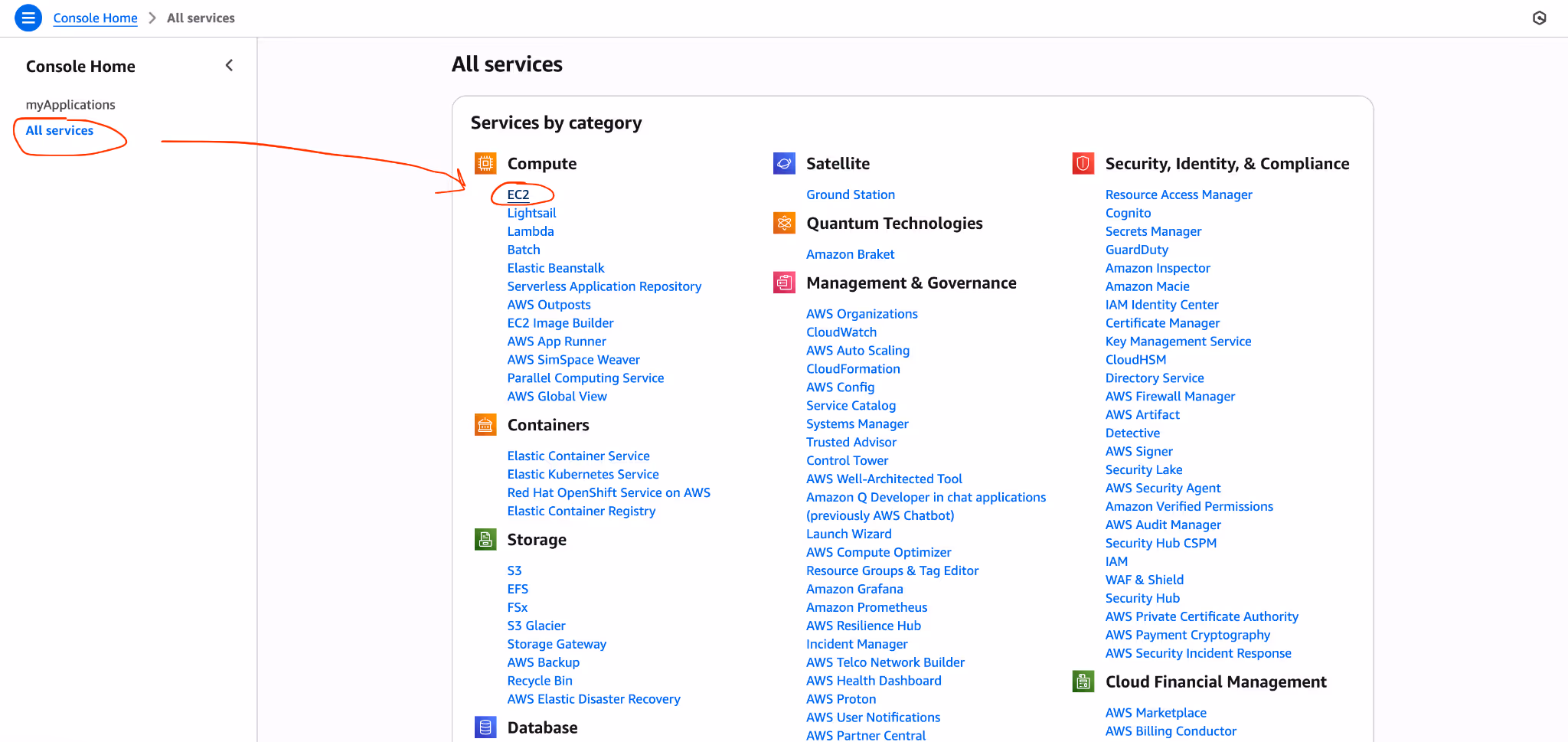Open Parallel Computing Service
This screenshot has width=1568, height=742.
[586, 378]
